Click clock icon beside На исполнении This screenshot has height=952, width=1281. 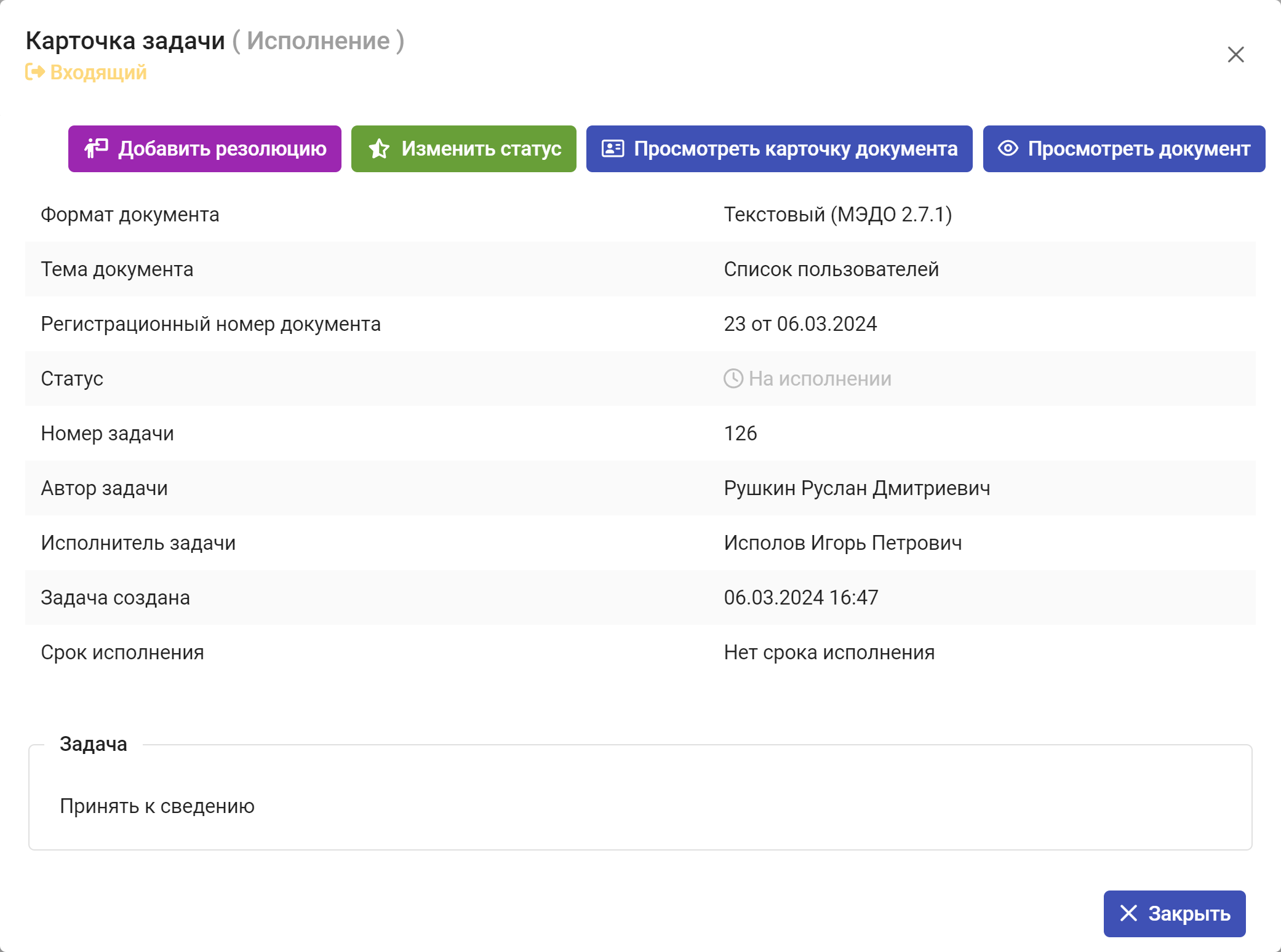tap(733, 379)
